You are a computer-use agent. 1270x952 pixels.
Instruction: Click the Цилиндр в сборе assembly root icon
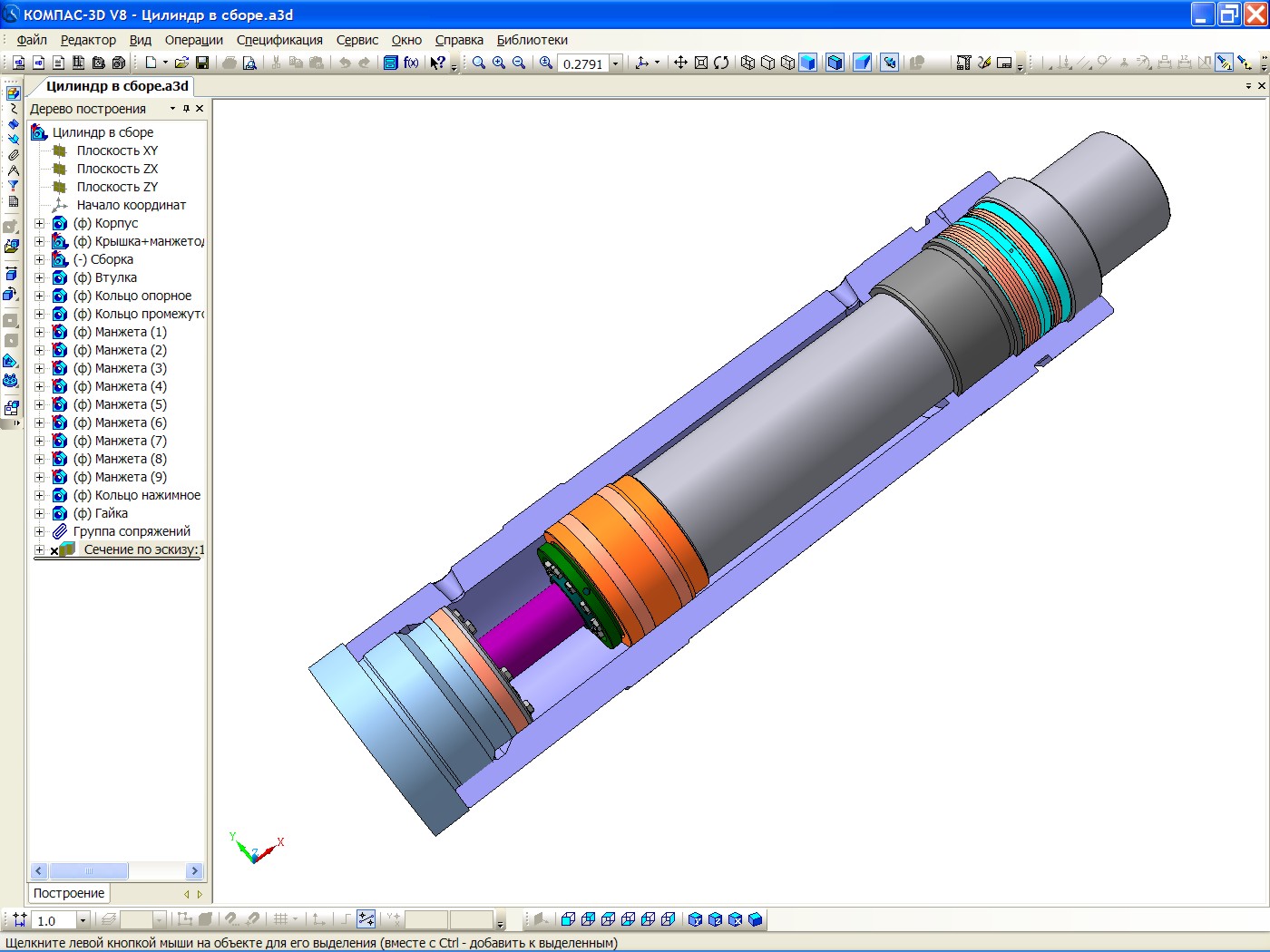pos(39,132)
